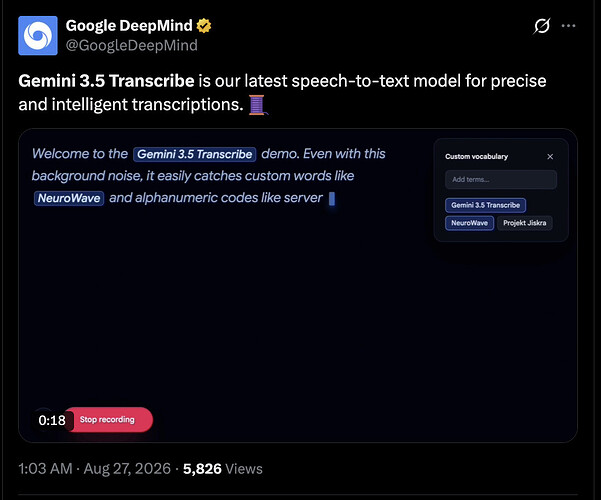
Task: Click the thread spool emoji
Action: point(258,105)
